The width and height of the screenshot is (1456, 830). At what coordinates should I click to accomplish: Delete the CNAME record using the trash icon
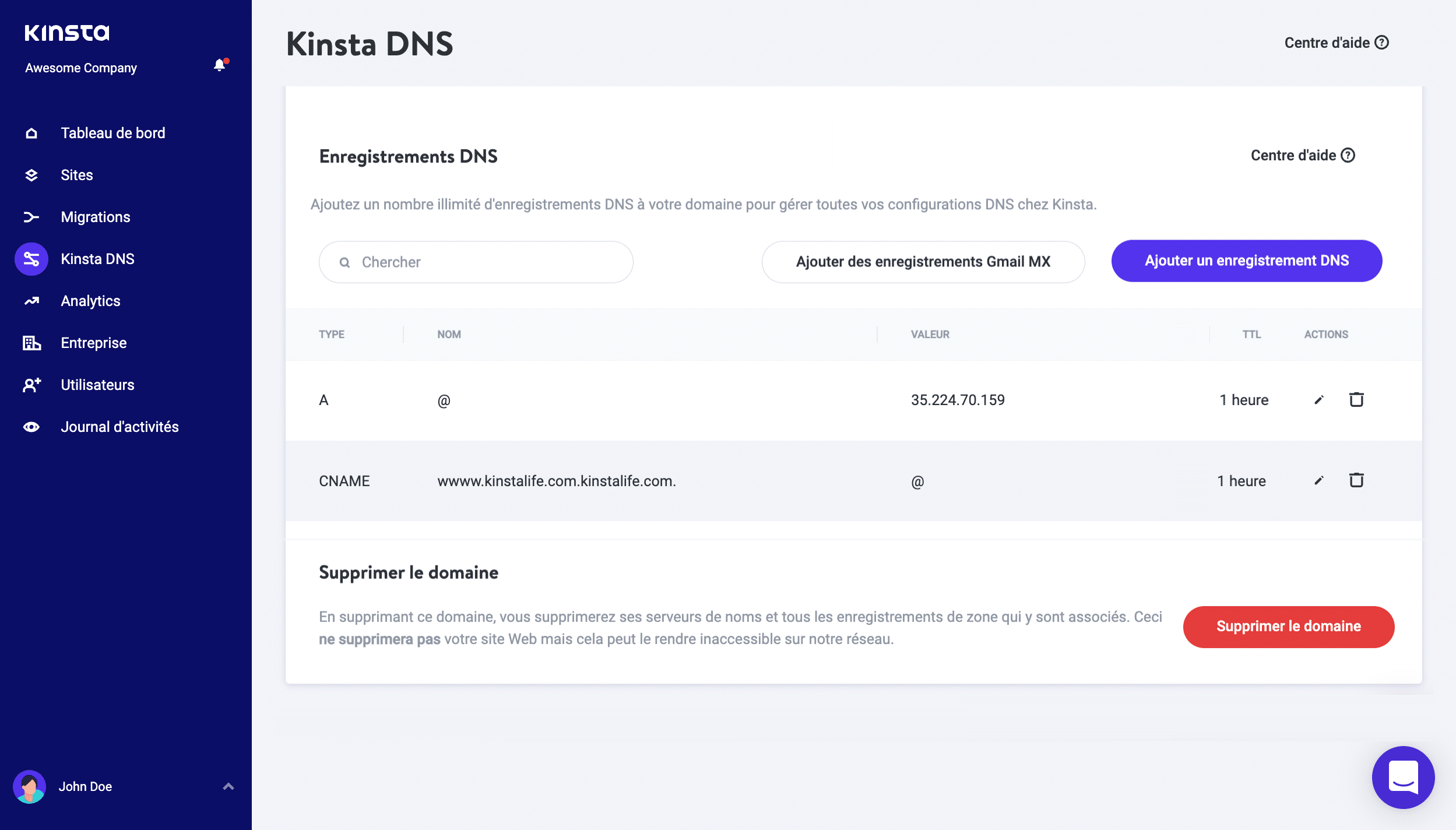pyautogui.click(x=1356, y=480)
